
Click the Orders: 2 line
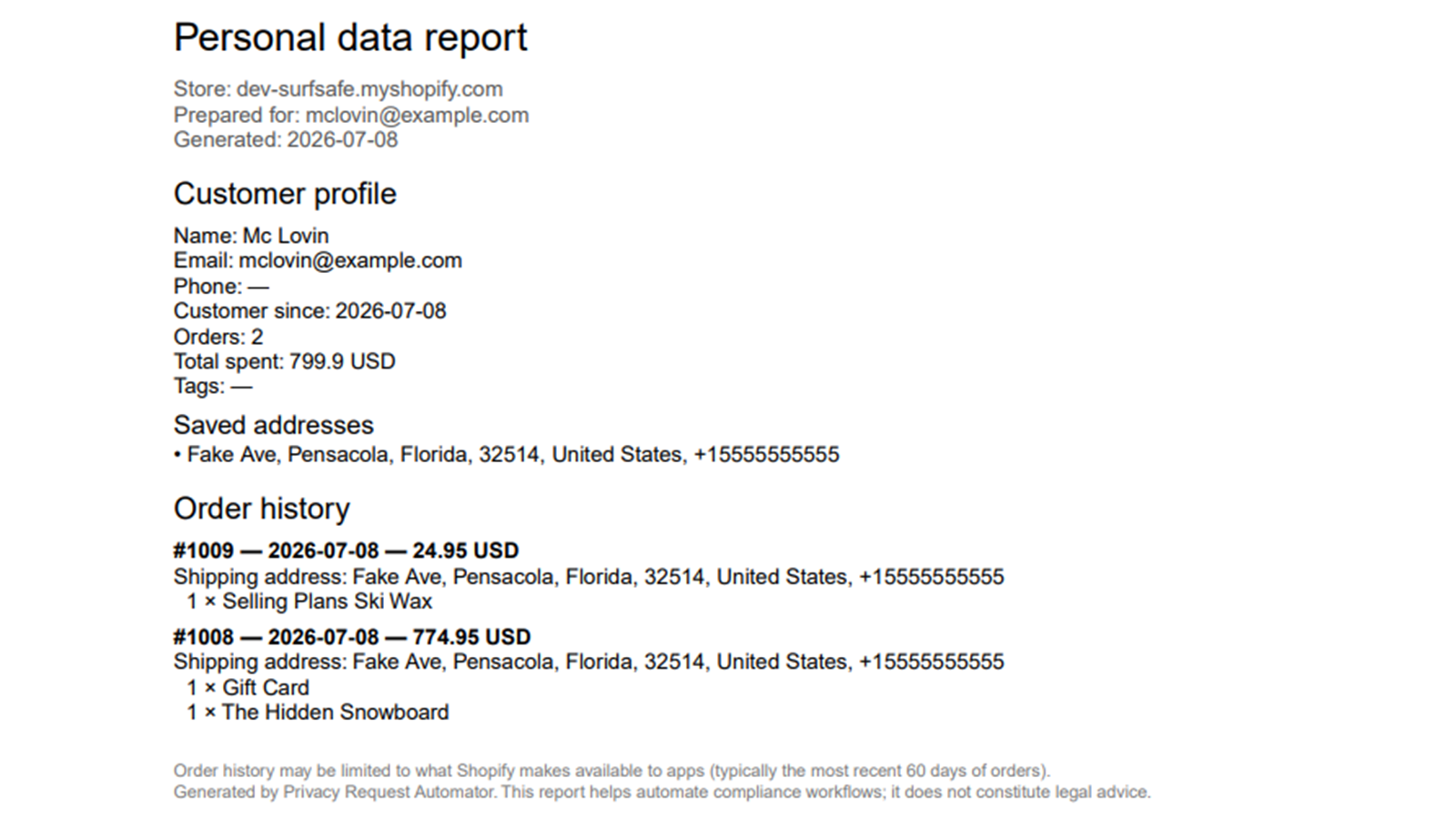coord(218,337)
